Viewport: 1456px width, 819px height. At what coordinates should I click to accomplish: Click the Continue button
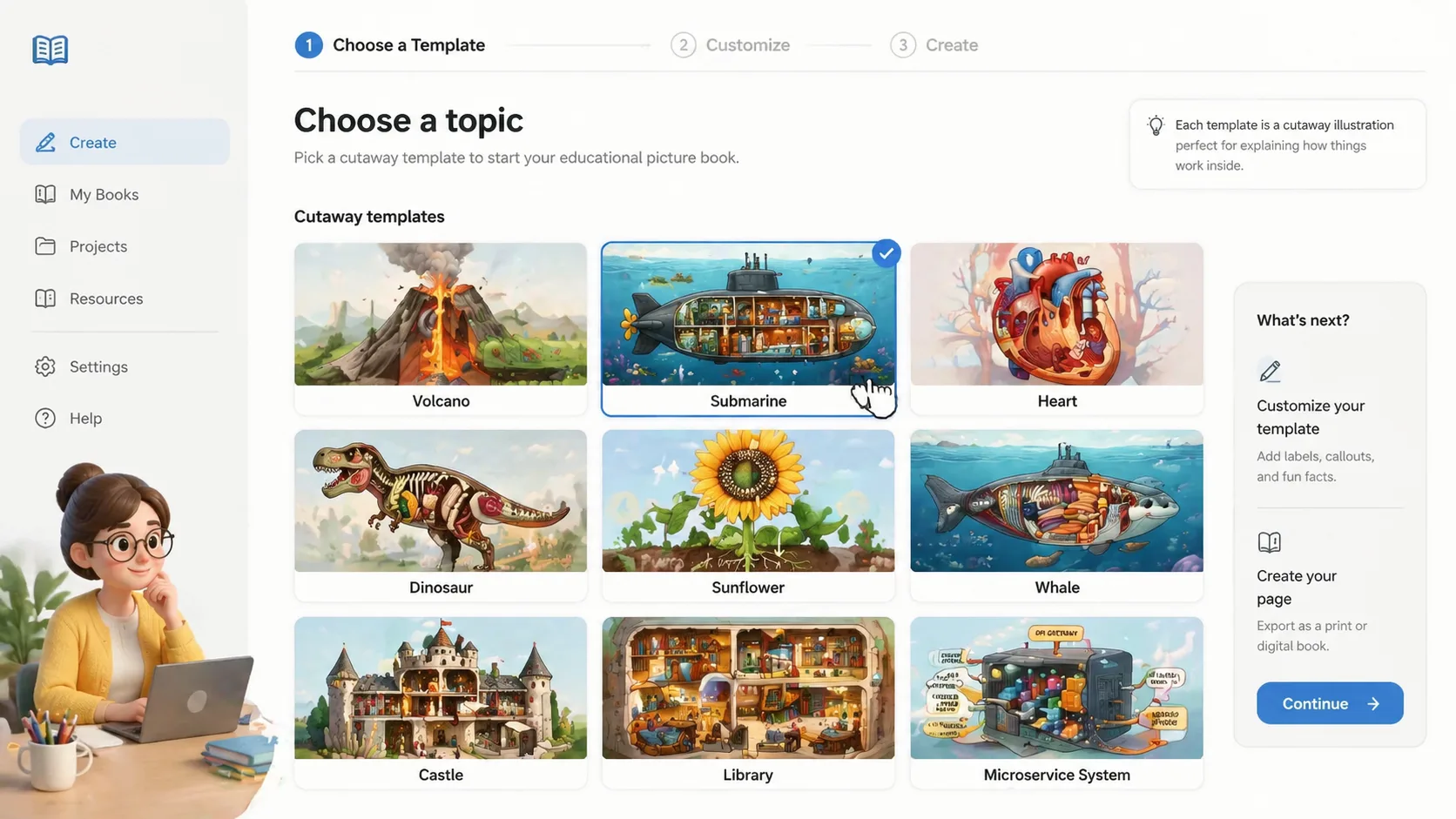(1330, 703)
